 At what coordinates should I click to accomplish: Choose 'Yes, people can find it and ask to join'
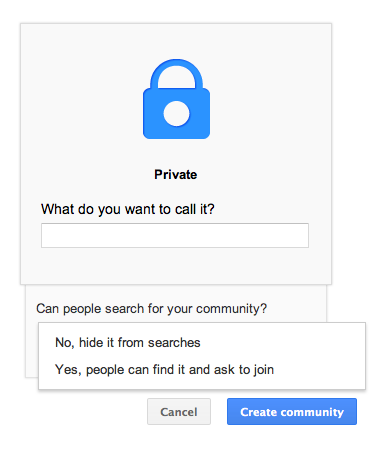202,370
